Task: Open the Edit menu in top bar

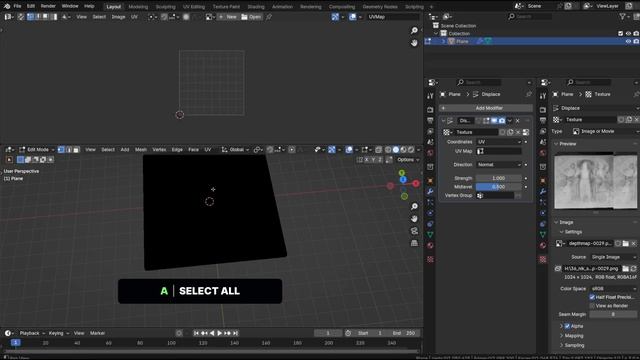Action: point(31,6)
